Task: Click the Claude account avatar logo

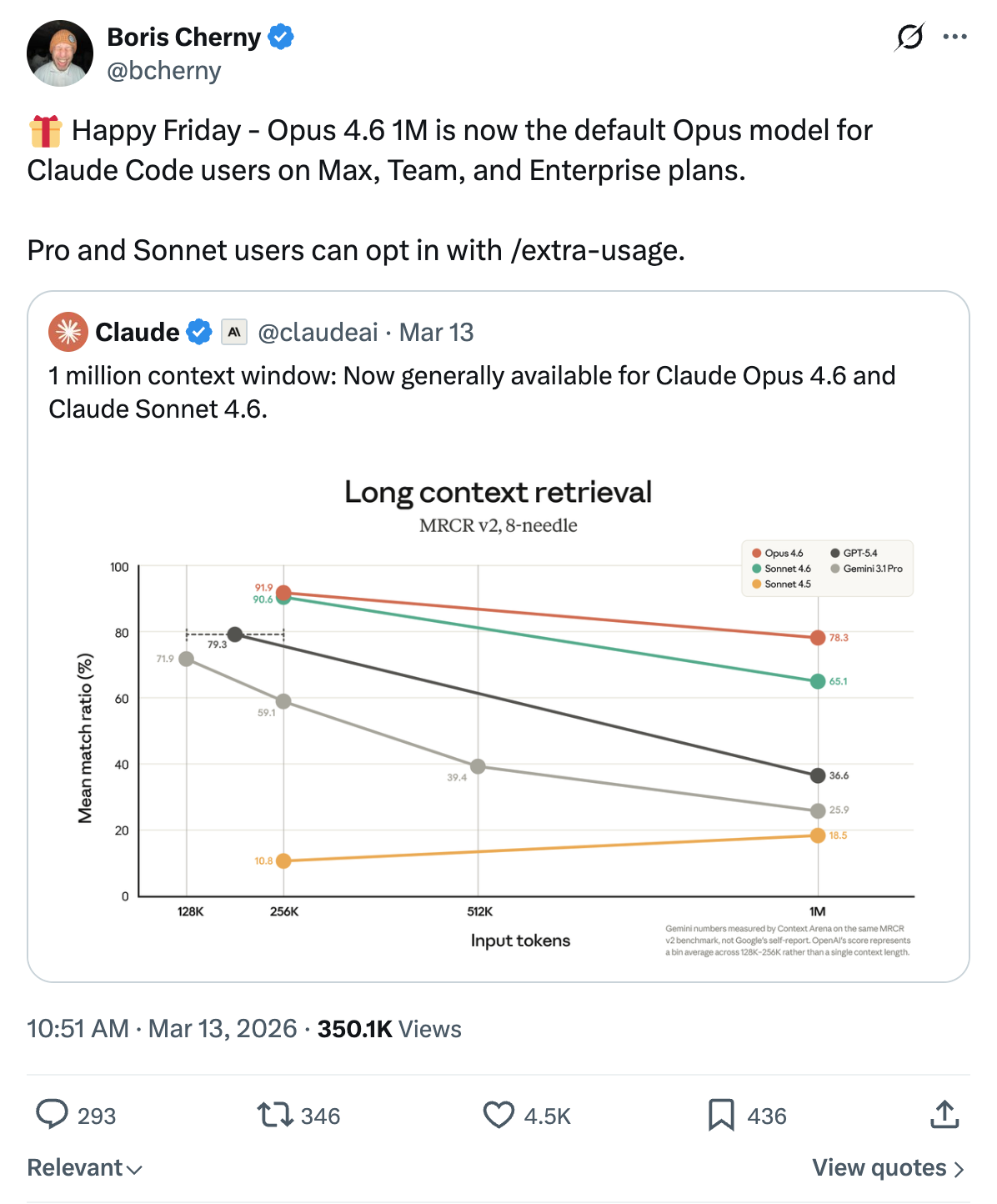Action: (68, 332)
